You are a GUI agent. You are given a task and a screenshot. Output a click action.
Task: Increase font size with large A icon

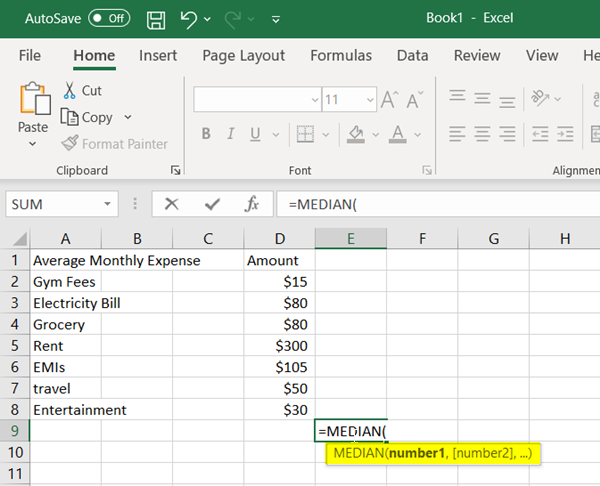pos(389,100)
